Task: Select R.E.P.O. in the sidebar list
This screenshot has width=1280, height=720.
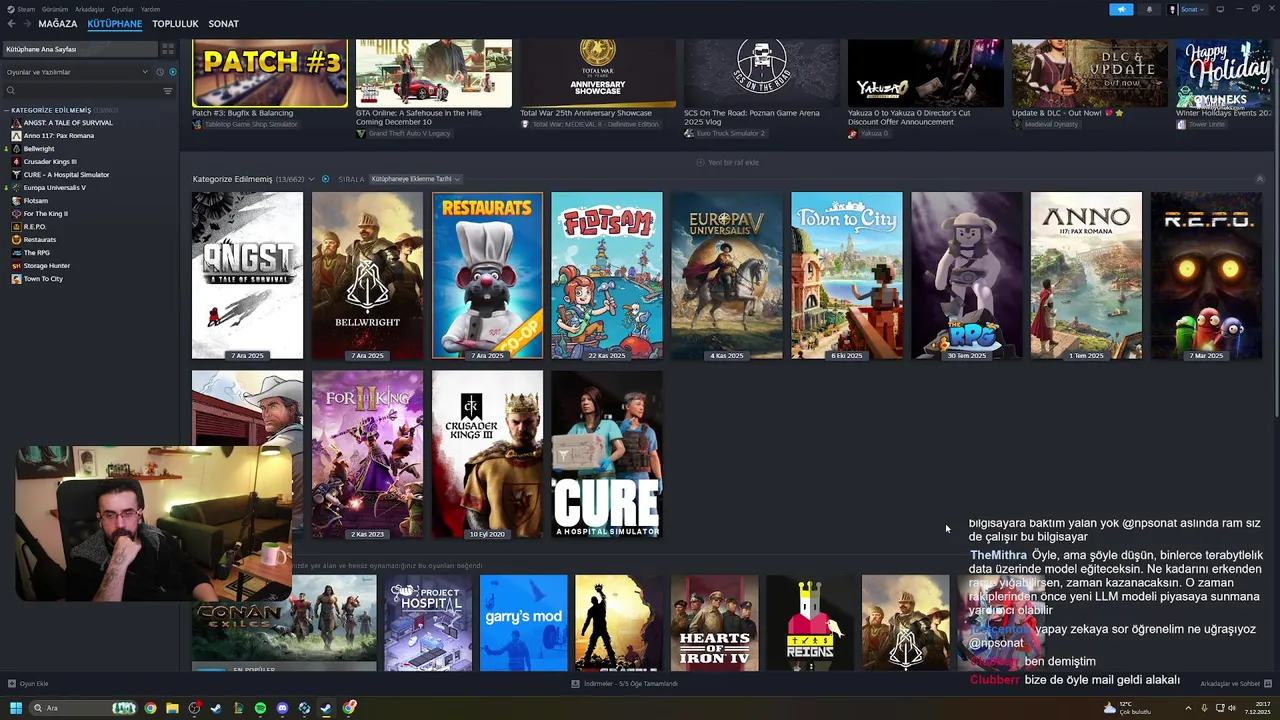Action: click(35, 227)
